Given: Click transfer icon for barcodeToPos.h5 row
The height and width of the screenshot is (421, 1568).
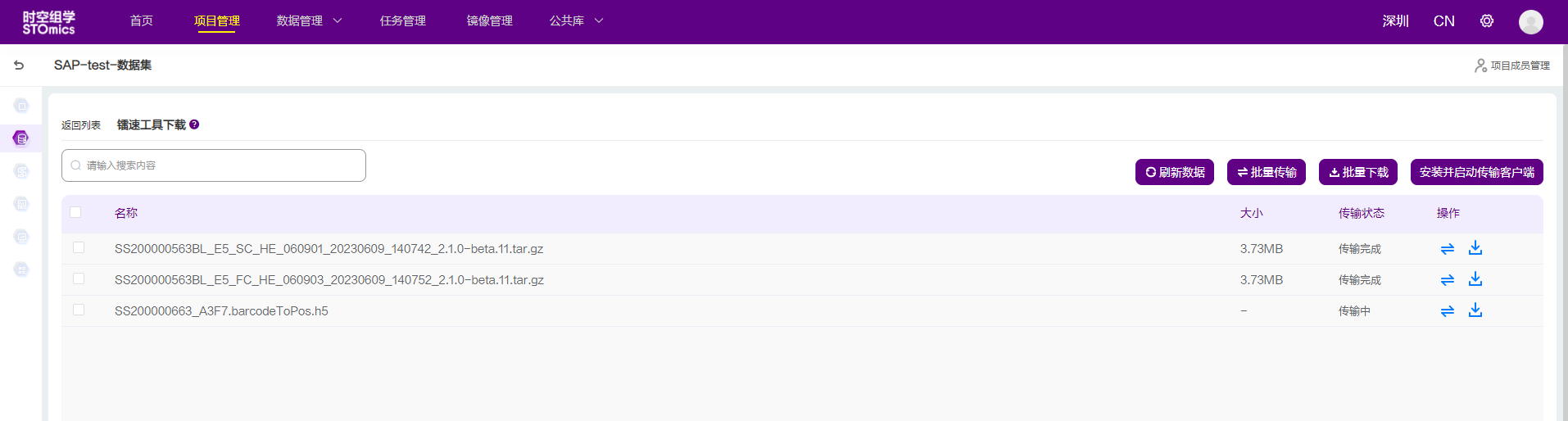Looking at the screenshot, I should 1447,311.
